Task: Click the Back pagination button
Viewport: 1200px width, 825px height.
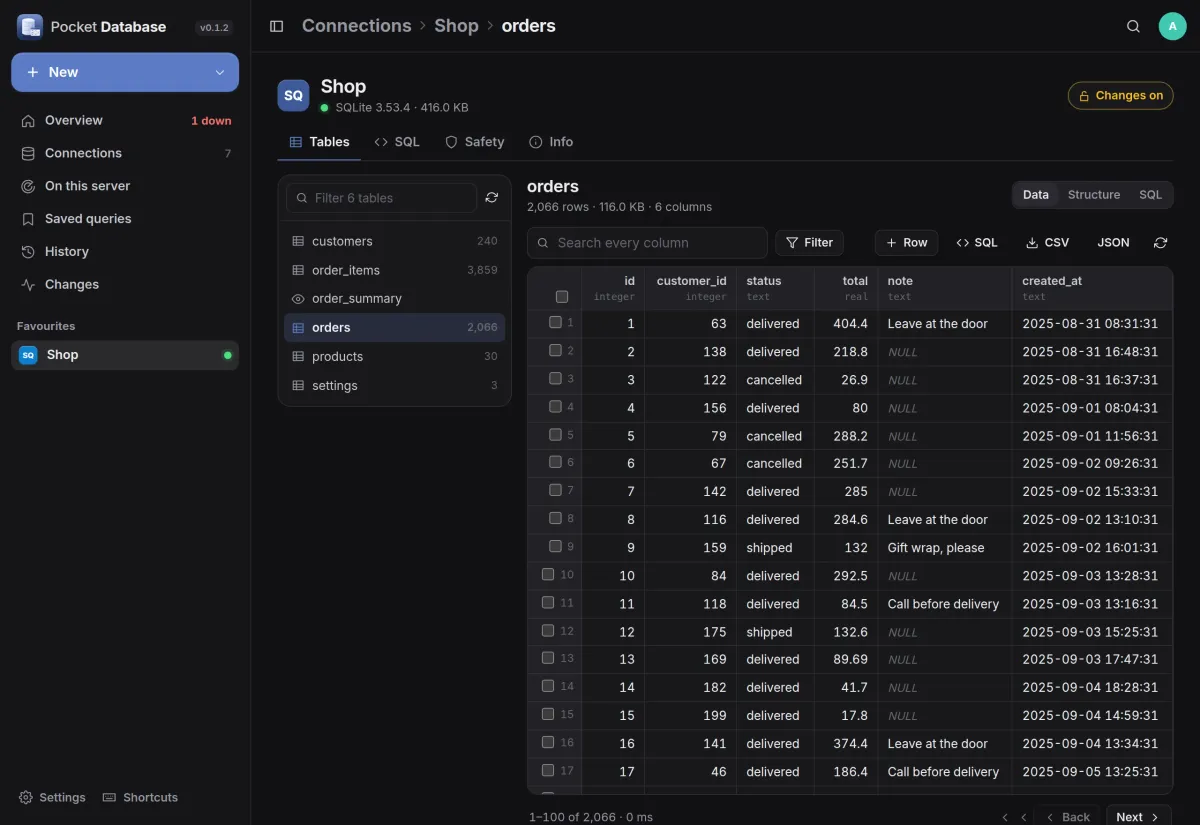Action: point(1066,817)
